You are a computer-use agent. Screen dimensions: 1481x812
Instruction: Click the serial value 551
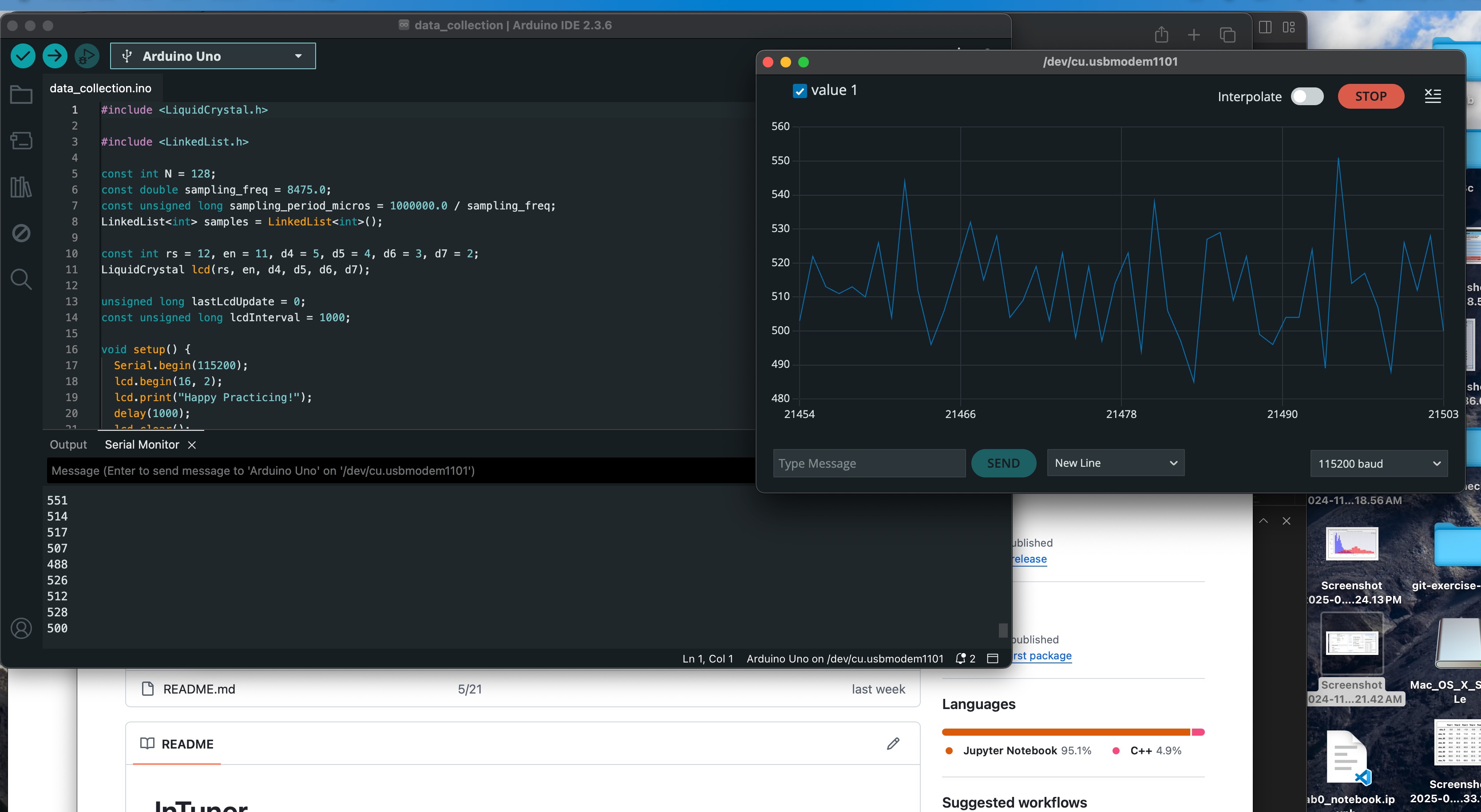[x=57, y=500]
